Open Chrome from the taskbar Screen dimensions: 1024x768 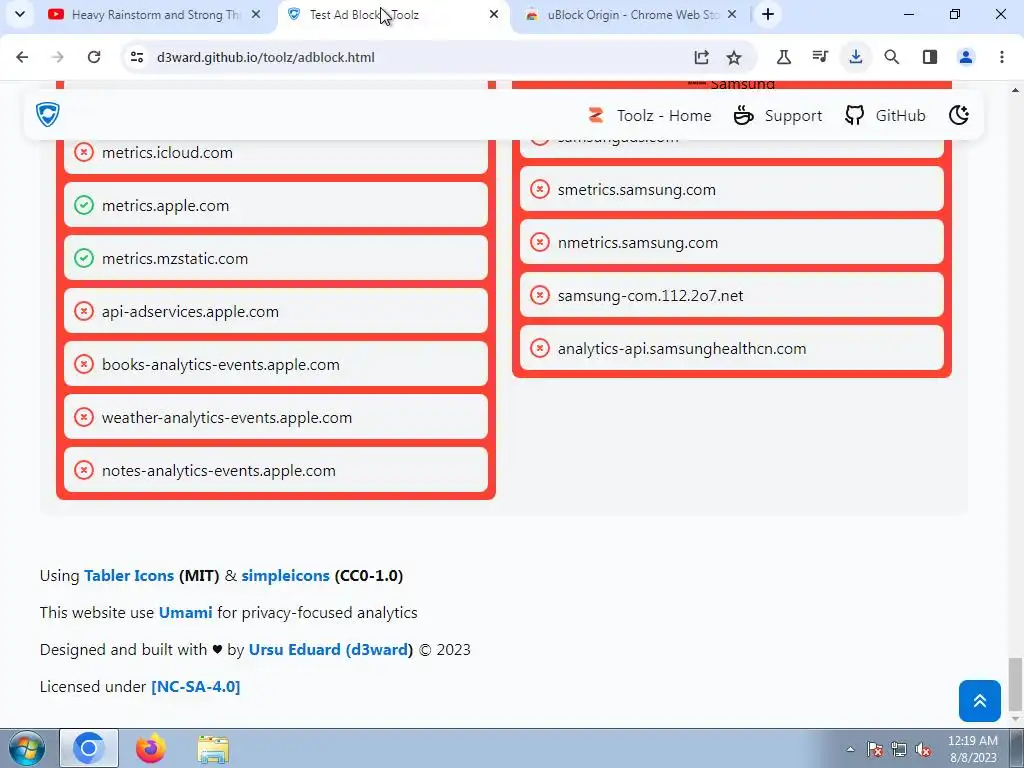click(x=89, y=748)
